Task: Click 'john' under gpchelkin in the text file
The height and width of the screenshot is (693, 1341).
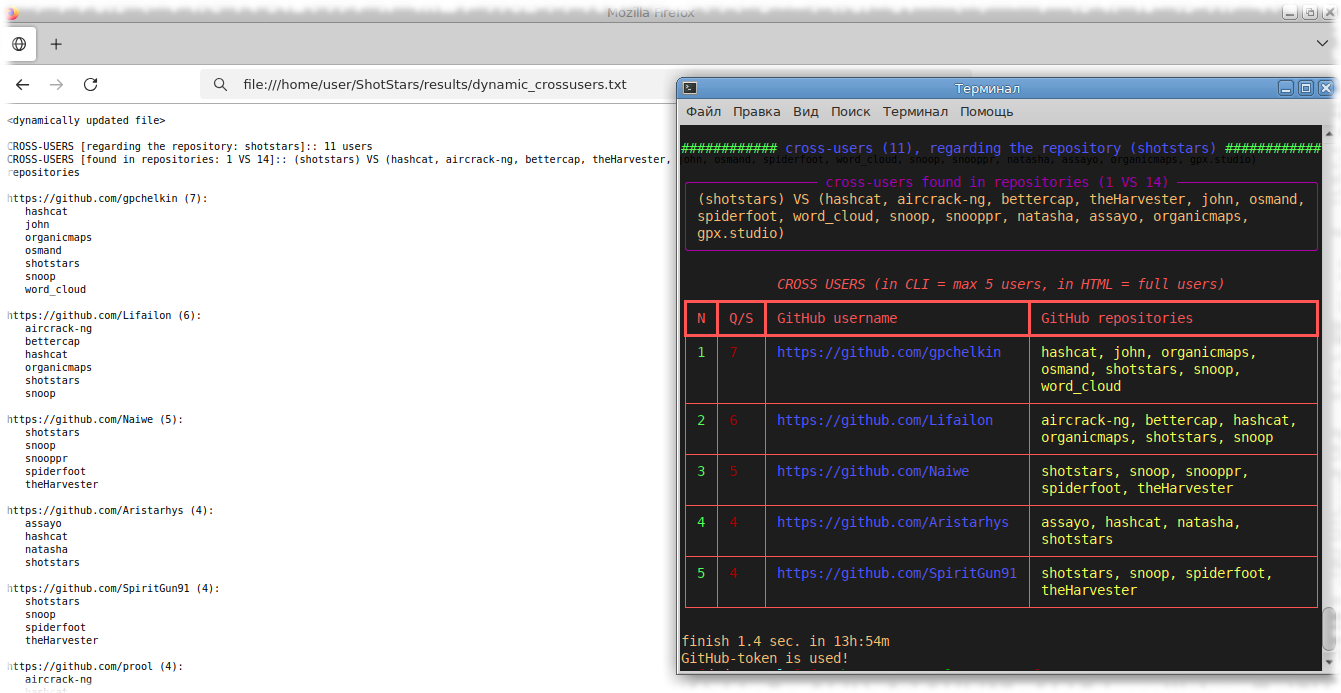Action: [37, 225]
